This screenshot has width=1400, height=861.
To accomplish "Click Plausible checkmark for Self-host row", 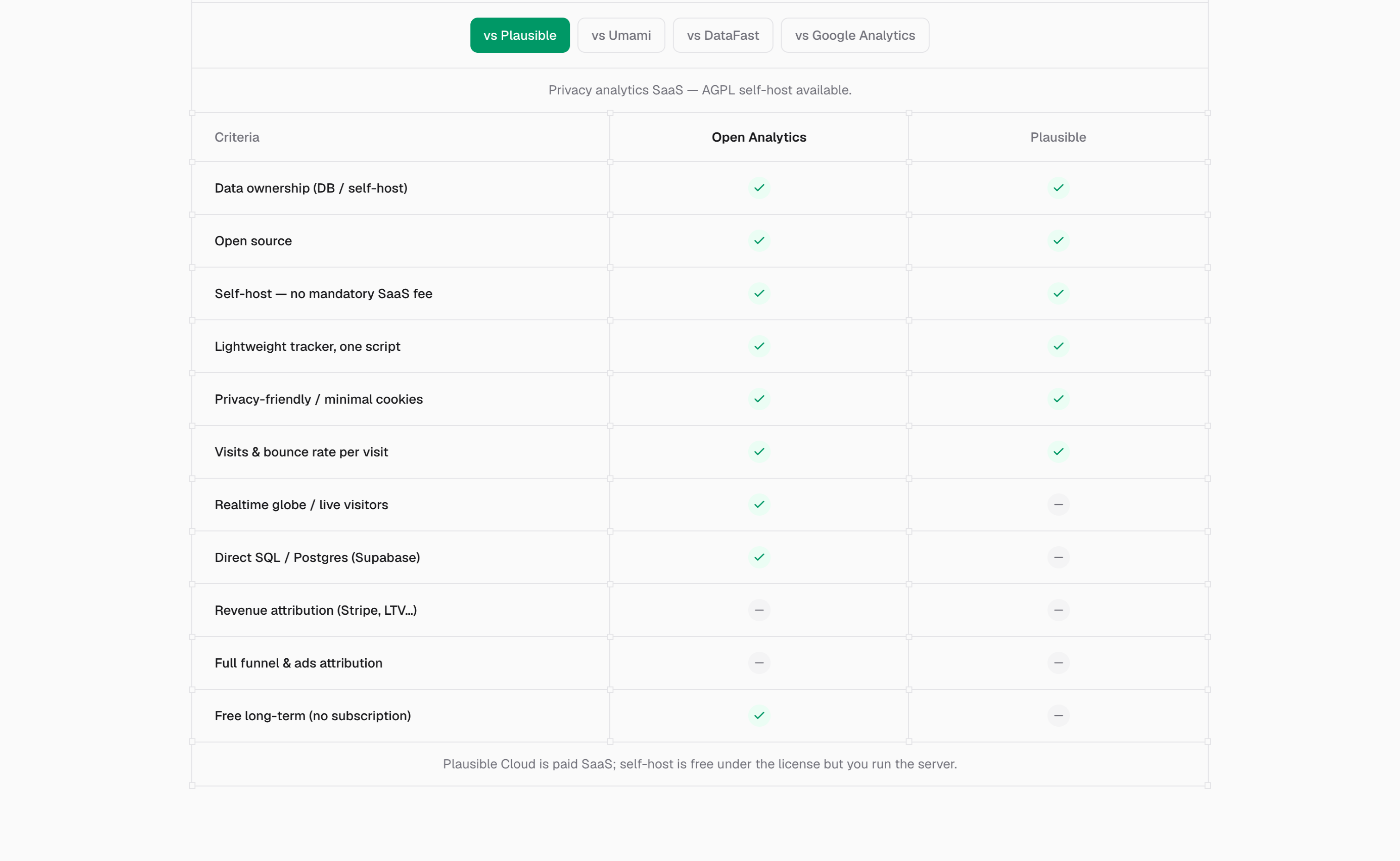I will [1058, 294].
